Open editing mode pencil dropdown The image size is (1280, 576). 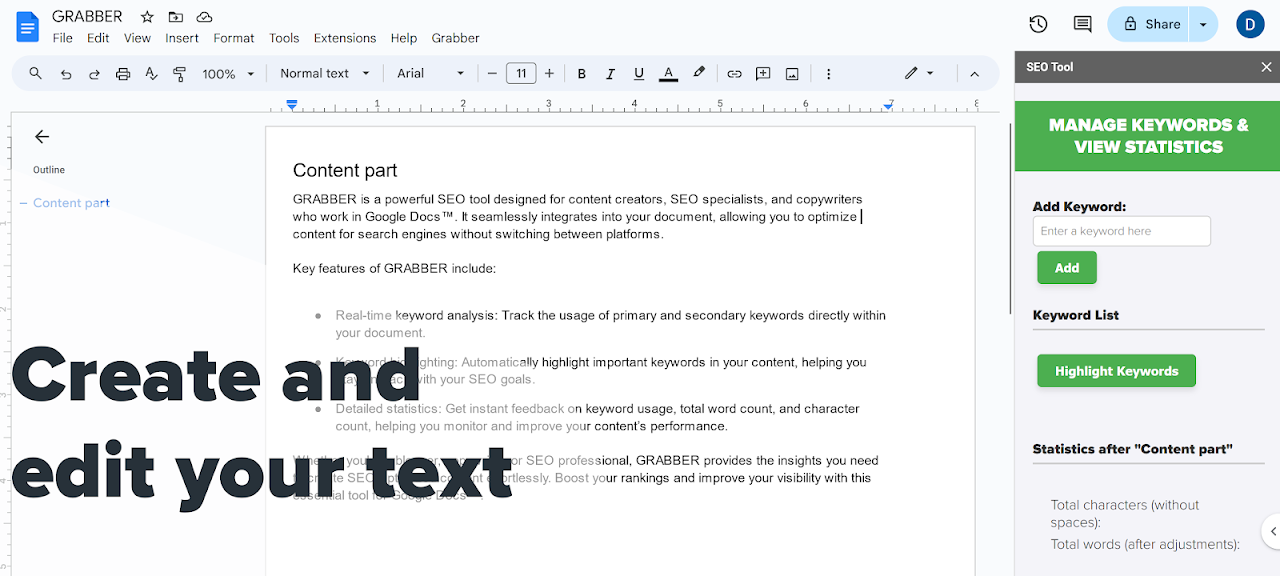coord(919,73)
